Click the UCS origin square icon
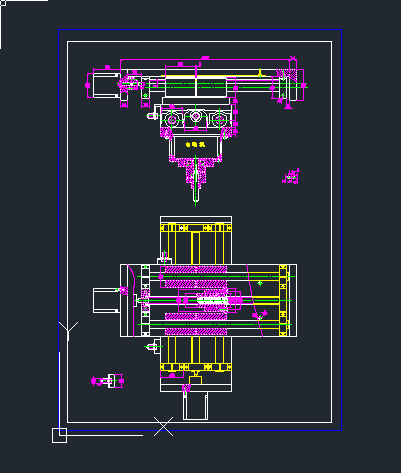The height and width of the screenshot is (473, 401). [59, 435]
